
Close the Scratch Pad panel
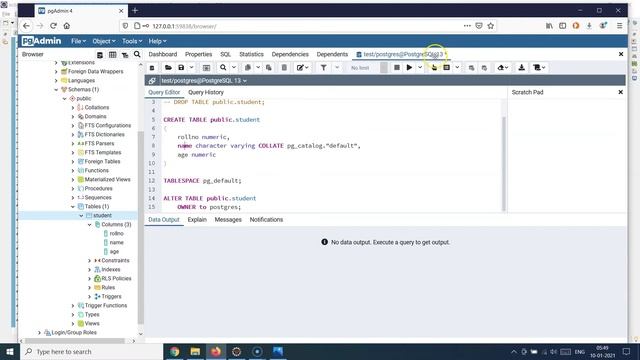pyautogui.click(x=620, y=92)
